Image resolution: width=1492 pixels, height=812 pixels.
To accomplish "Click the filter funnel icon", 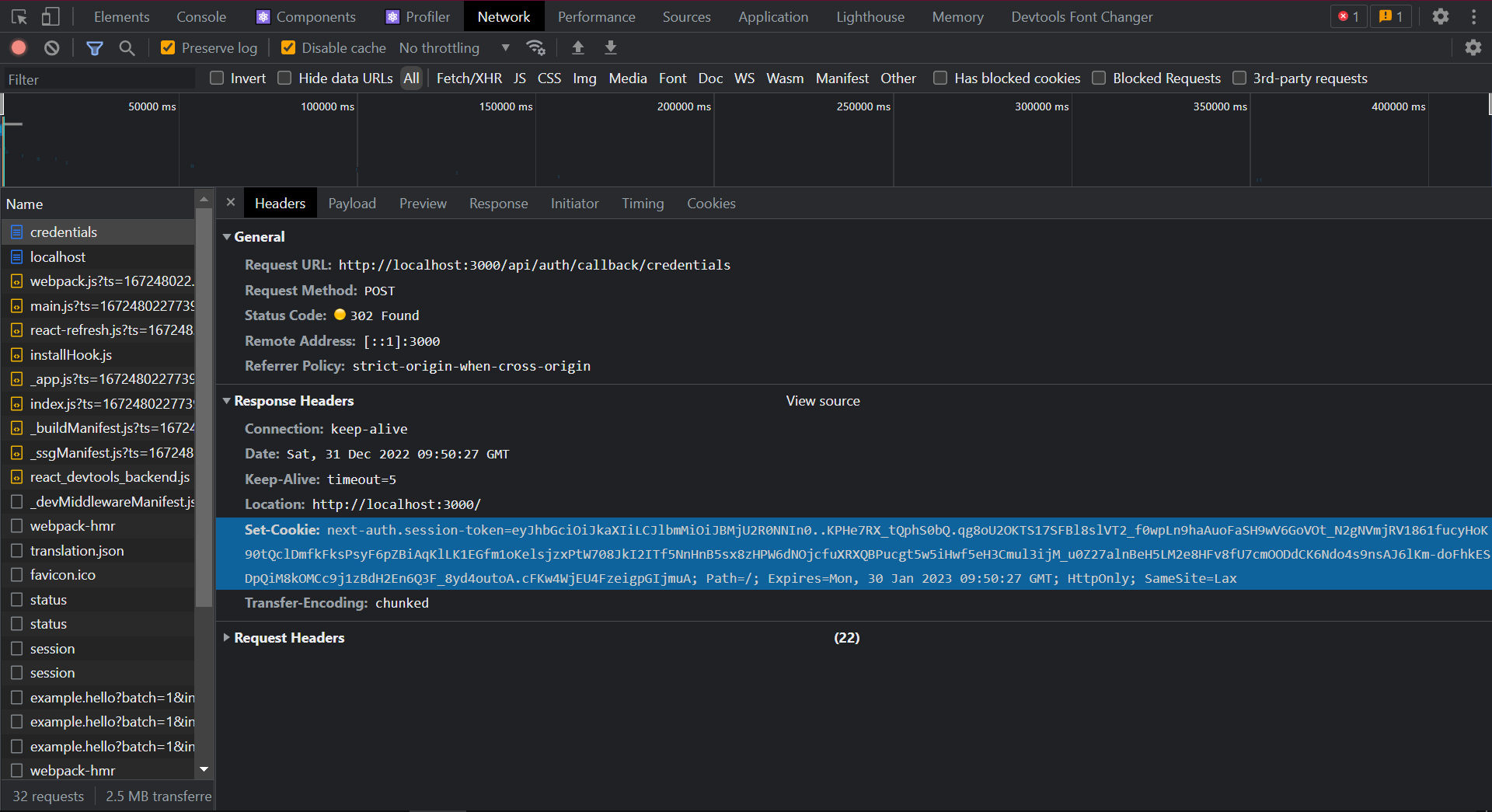I will (95, 48).
